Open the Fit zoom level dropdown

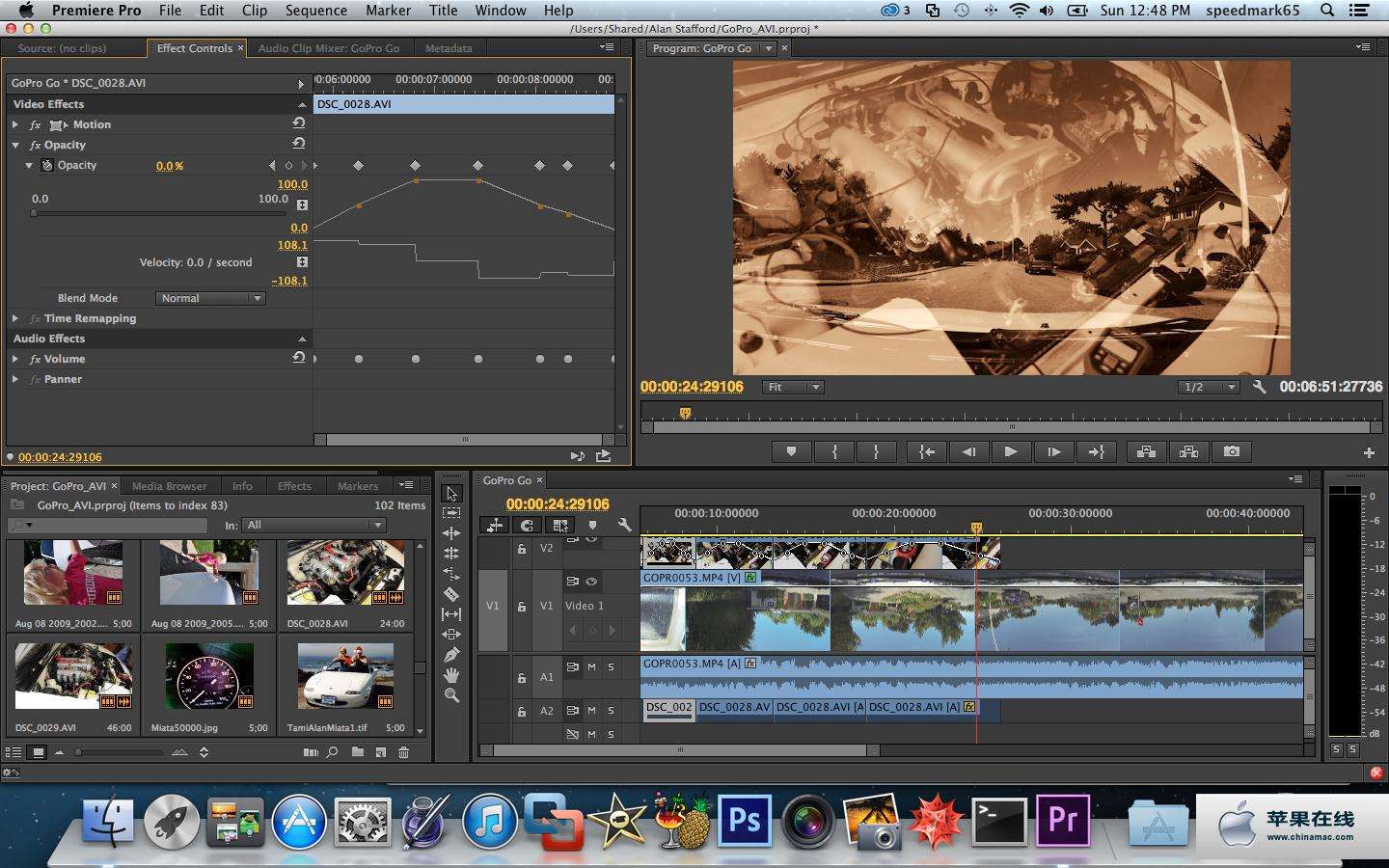[793, 387]
